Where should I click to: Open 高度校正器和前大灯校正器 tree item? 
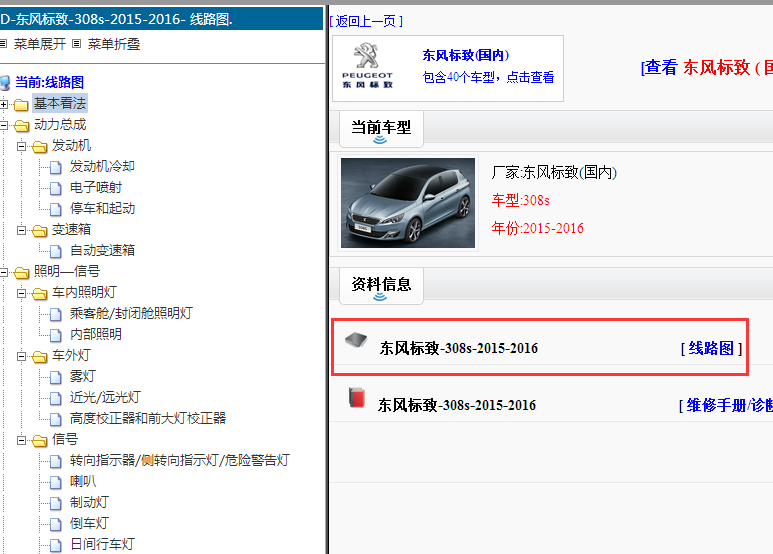148,418
